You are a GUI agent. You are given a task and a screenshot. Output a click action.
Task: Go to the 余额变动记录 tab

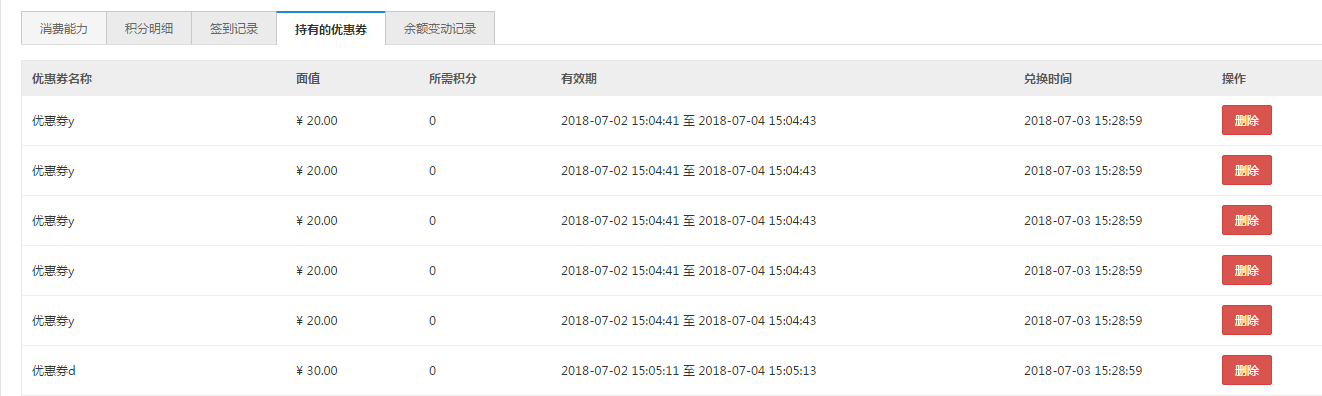point(440,29)
